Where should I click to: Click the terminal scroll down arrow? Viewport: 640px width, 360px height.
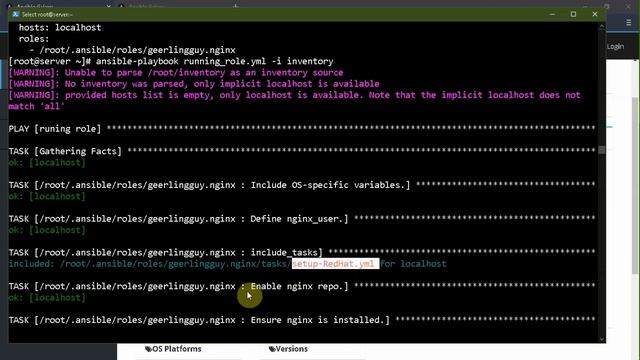coord(602,339)
